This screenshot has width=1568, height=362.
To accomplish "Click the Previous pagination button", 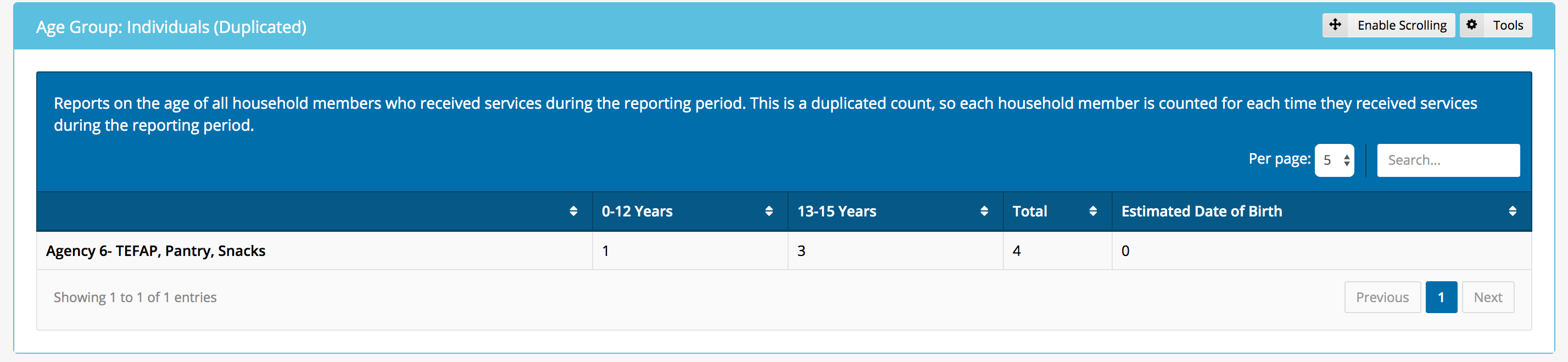I will point(1382,297).
